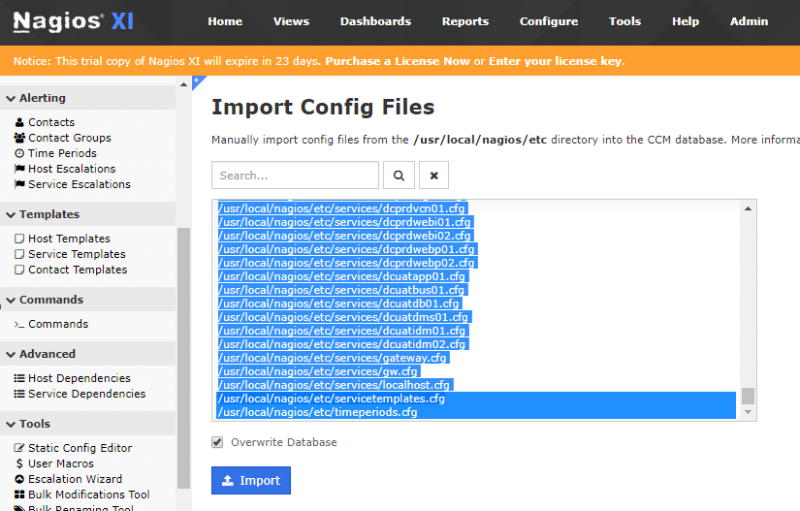Open the Contacts sidebar link
800x511 pixels.
coord(52,122)
